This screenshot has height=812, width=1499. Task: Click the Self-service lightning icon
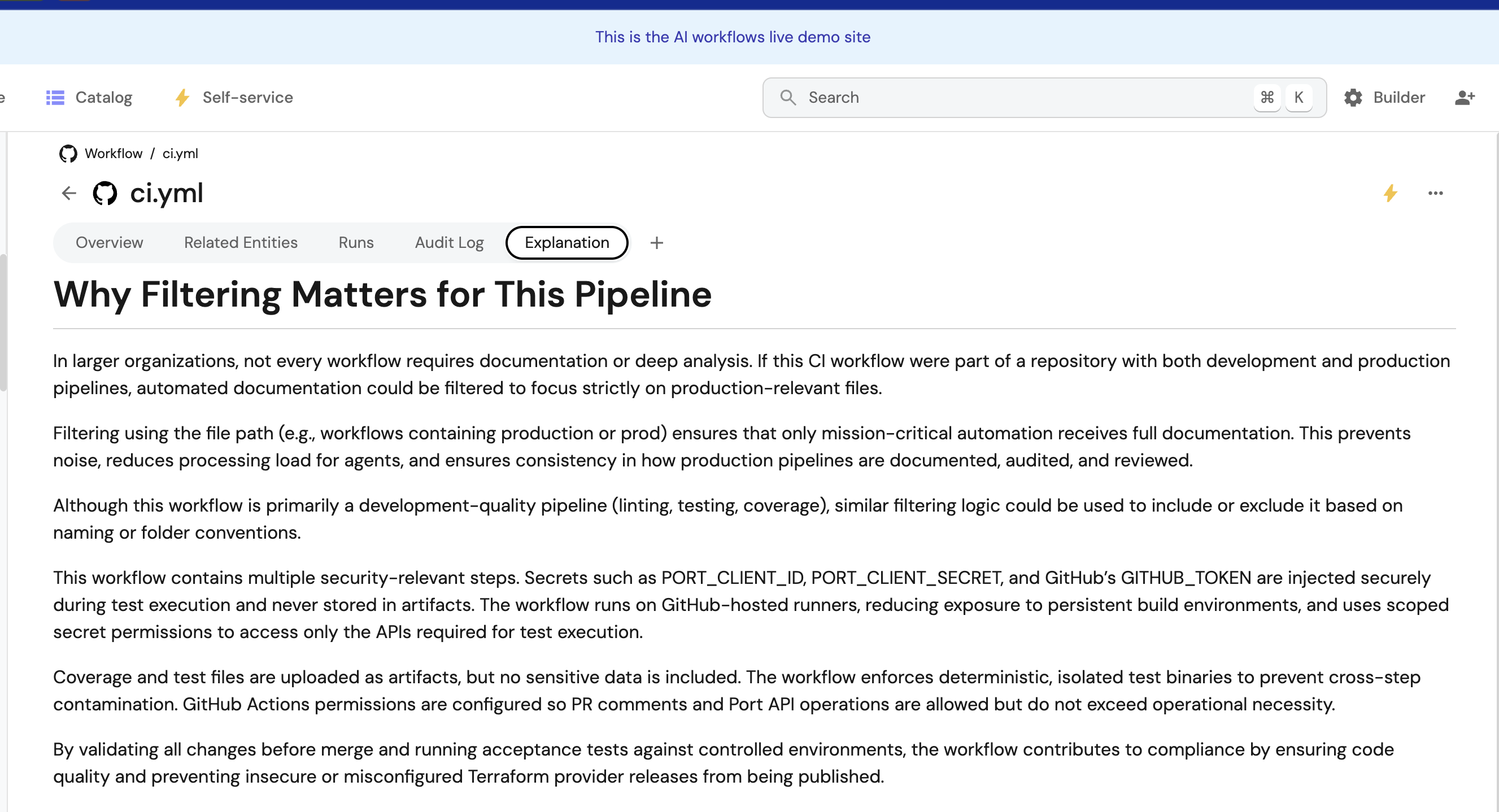[x=182, y=98]
